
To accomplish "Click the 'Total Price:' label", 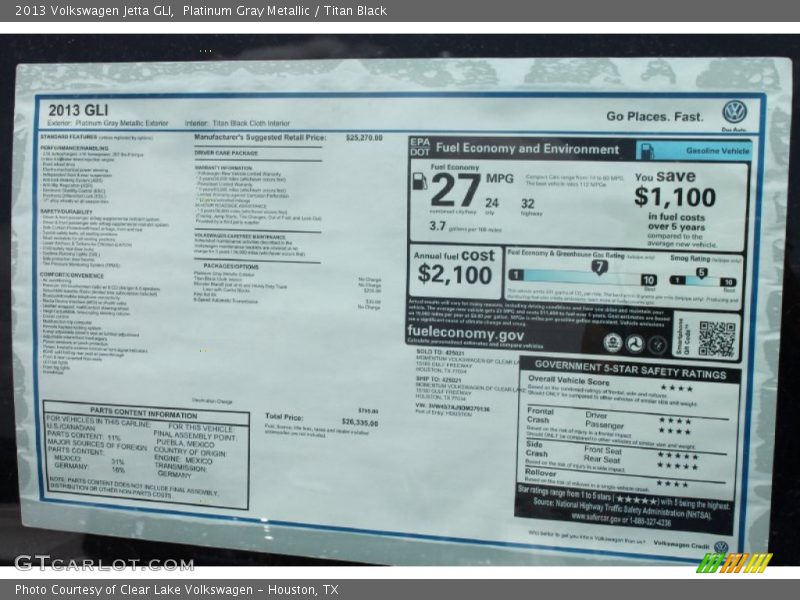I will point(284,417).
